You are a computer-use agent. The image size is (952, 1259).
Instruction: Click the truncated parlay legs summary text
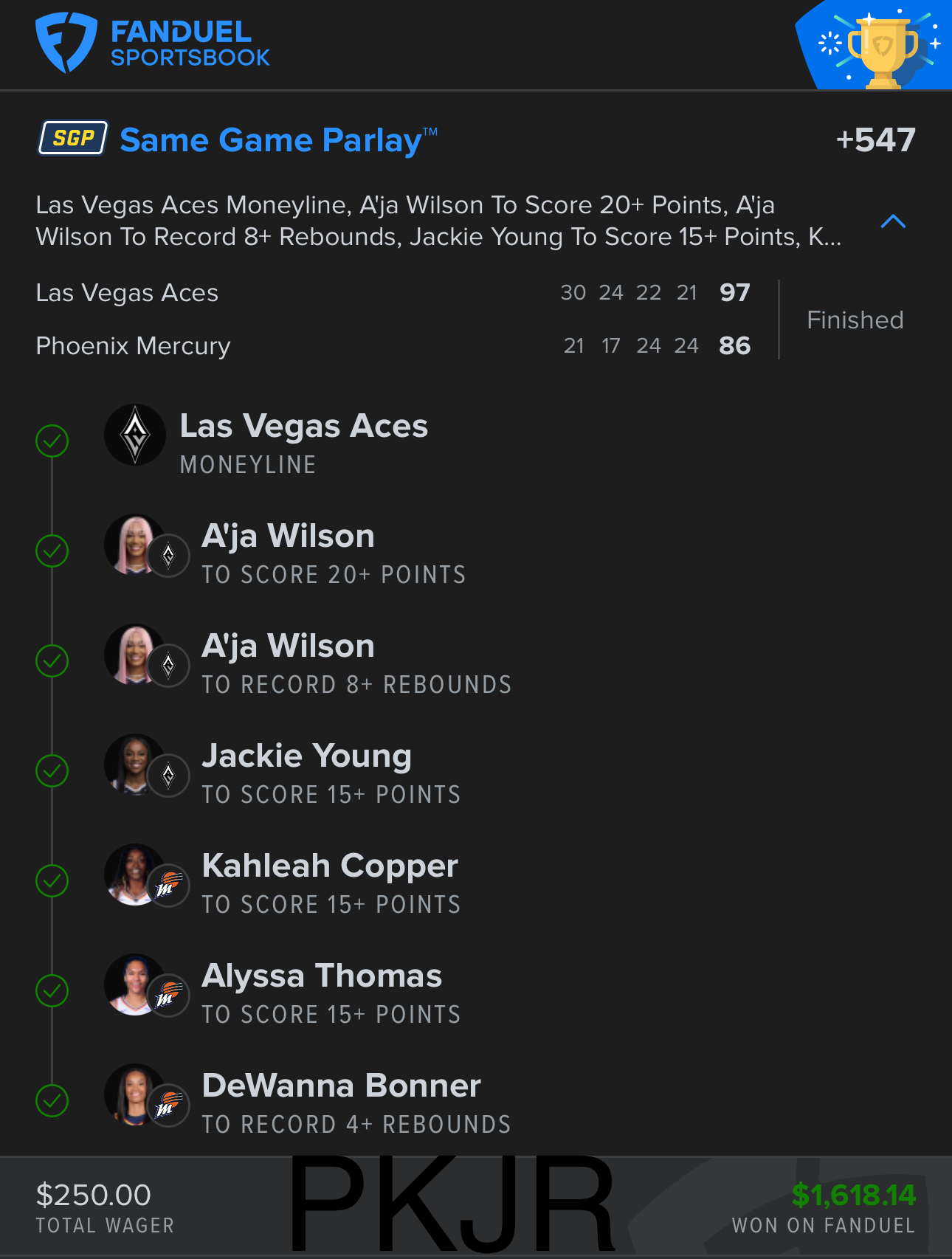[x=438, y=221]
